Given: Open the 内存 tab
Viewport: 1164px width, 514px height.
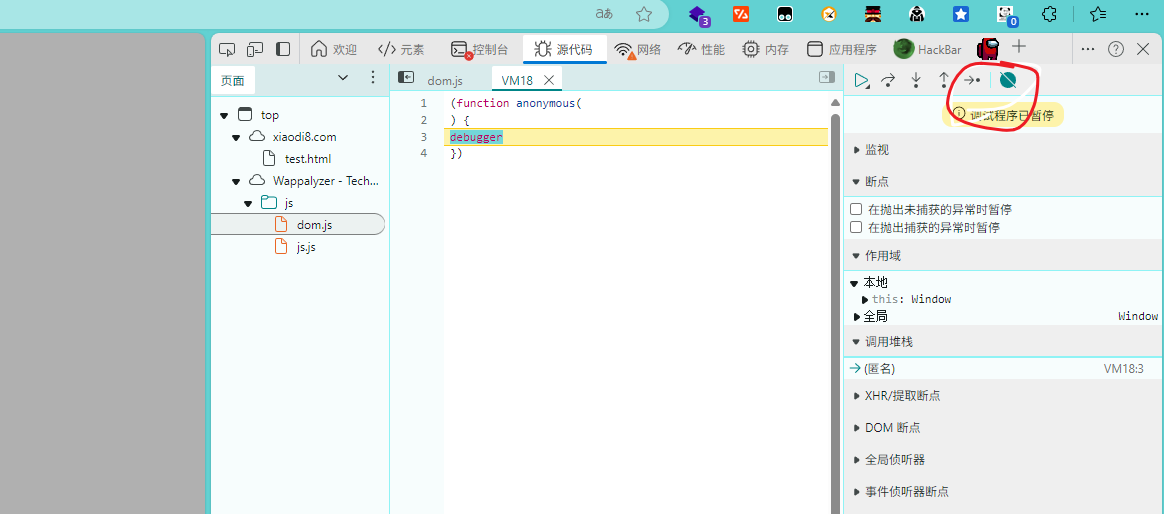Looking at the screenshot, I should click(765, 50).
